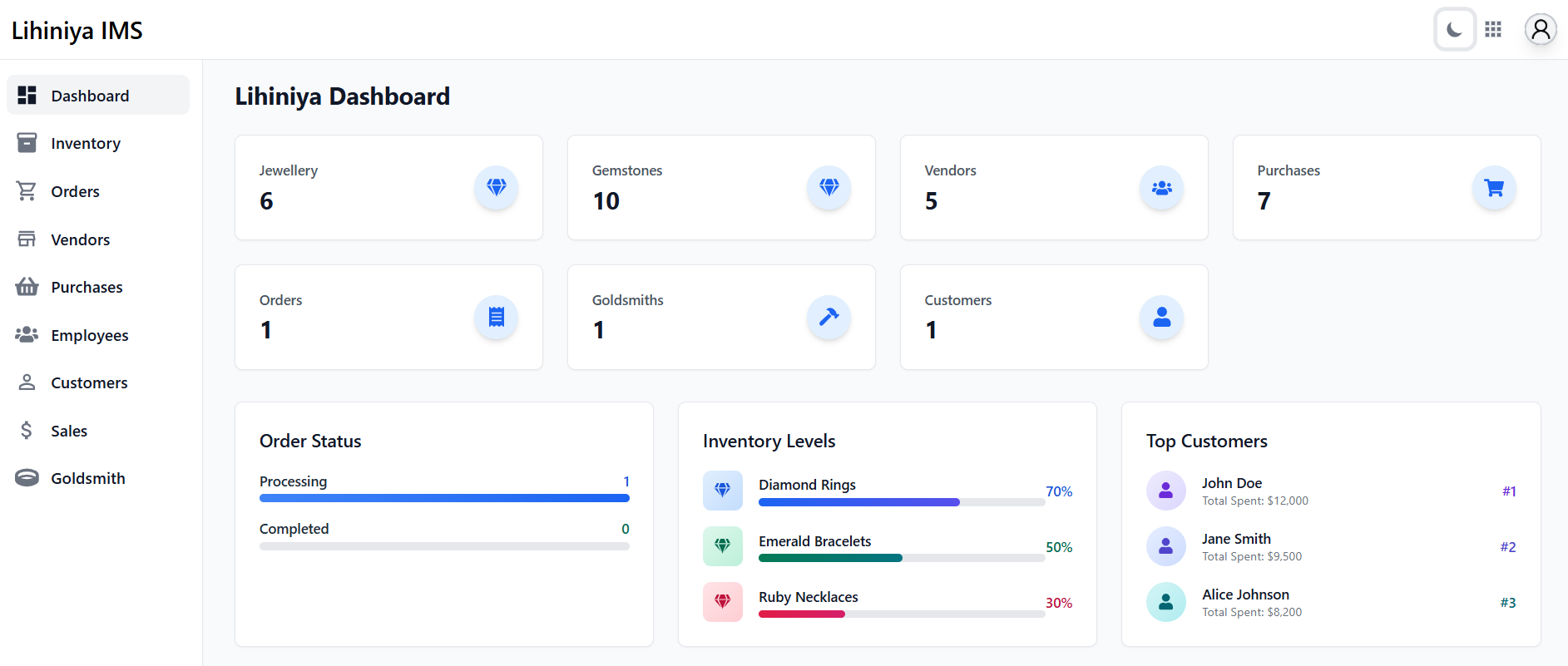Navigate to Orders in the sidebar
This screenshot has width=1568, height=666.
98,191
